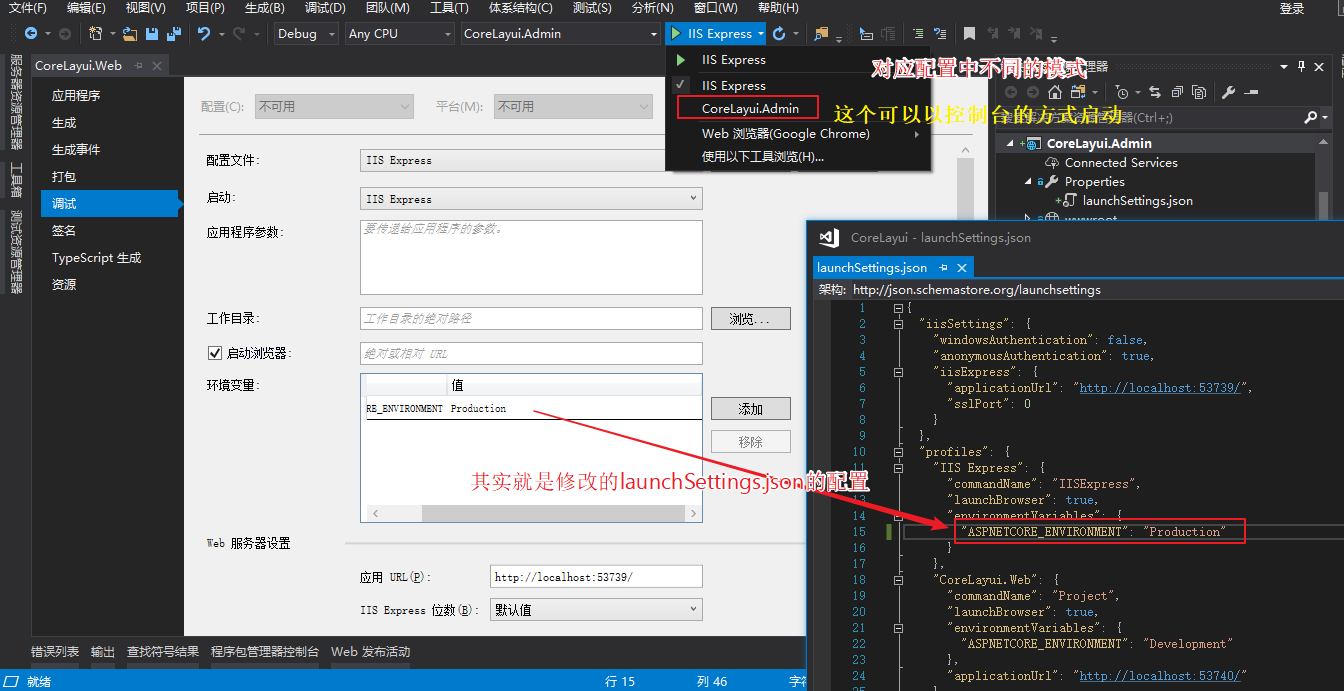Collapse the CoreLayui.Admin project node
This screenshot has height=691, width=1344.
click(x=1011, y=144)
